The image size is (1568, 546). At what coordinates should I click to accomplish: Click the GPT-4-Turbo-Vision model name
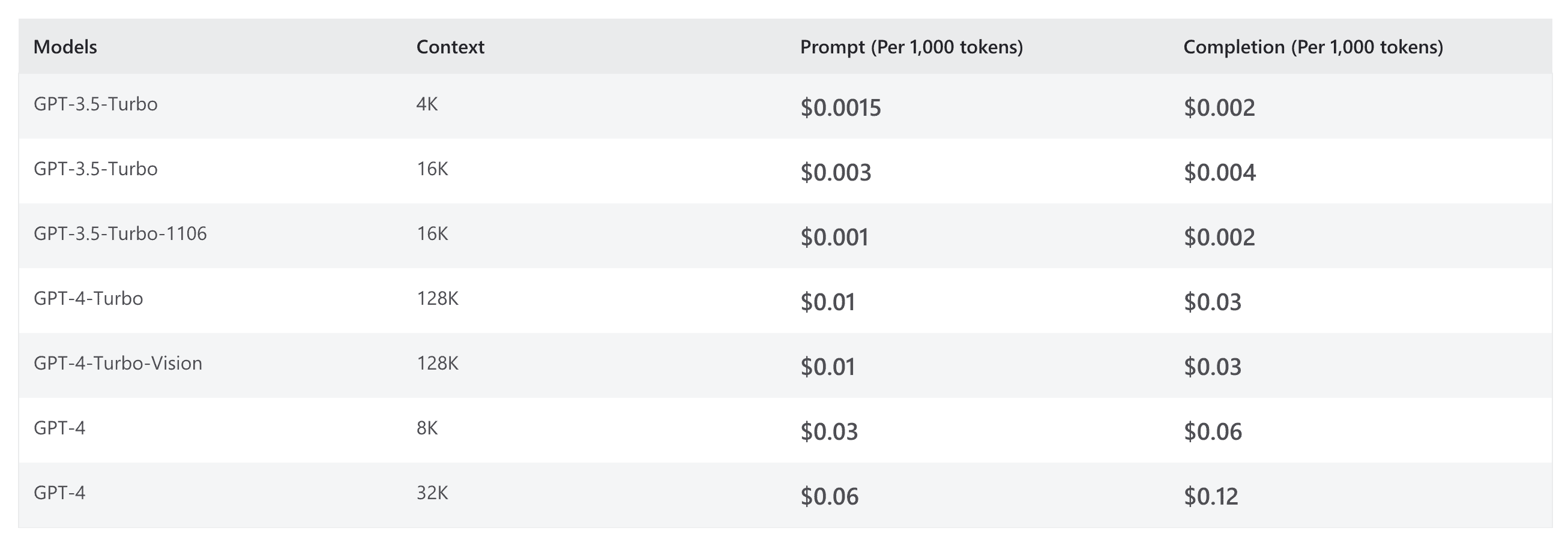pyautogui.click(x=118, y=364)
